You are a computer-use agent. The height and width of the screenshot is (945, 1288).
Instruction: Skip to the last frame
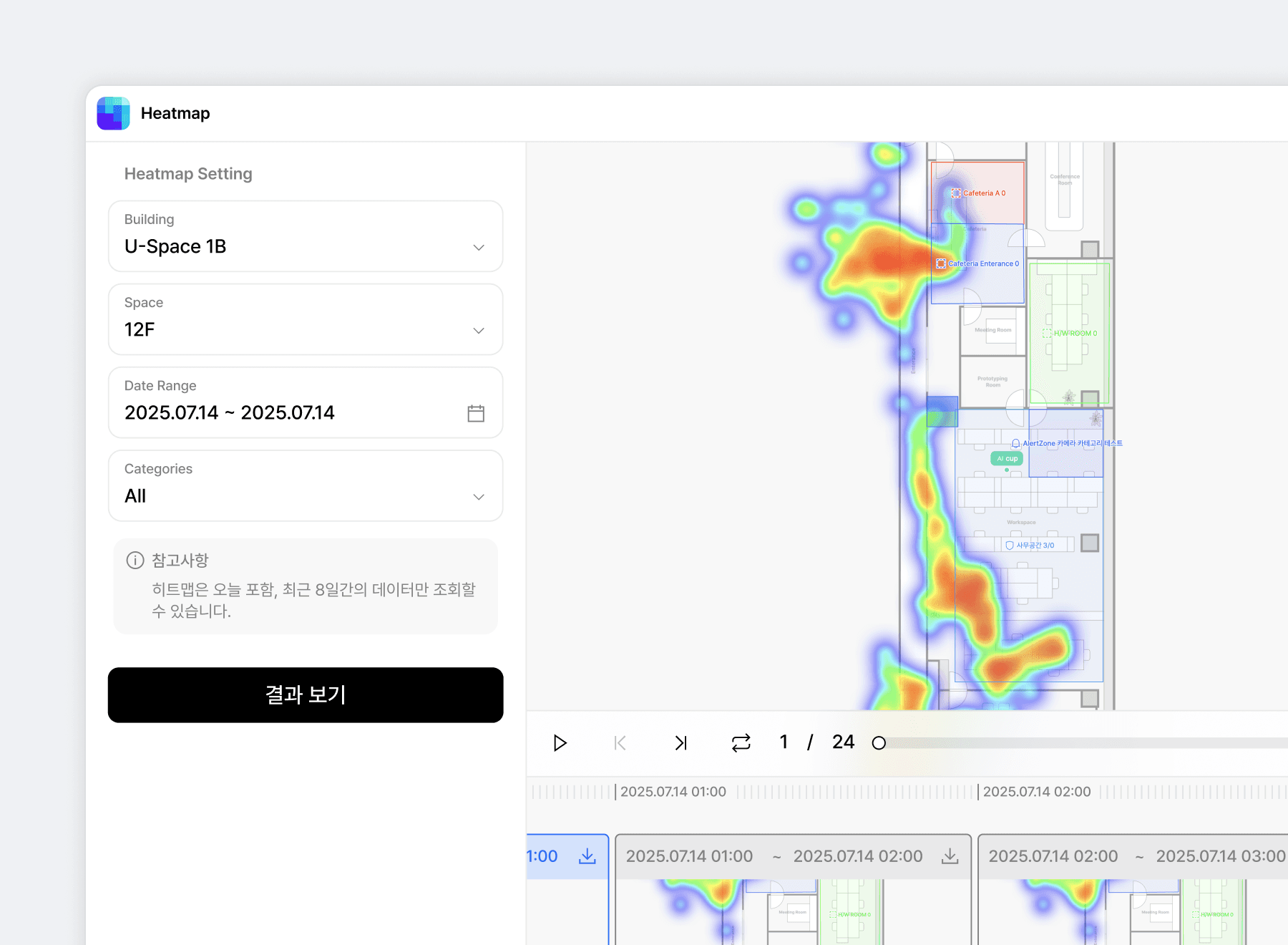click(x=680, y=743)
